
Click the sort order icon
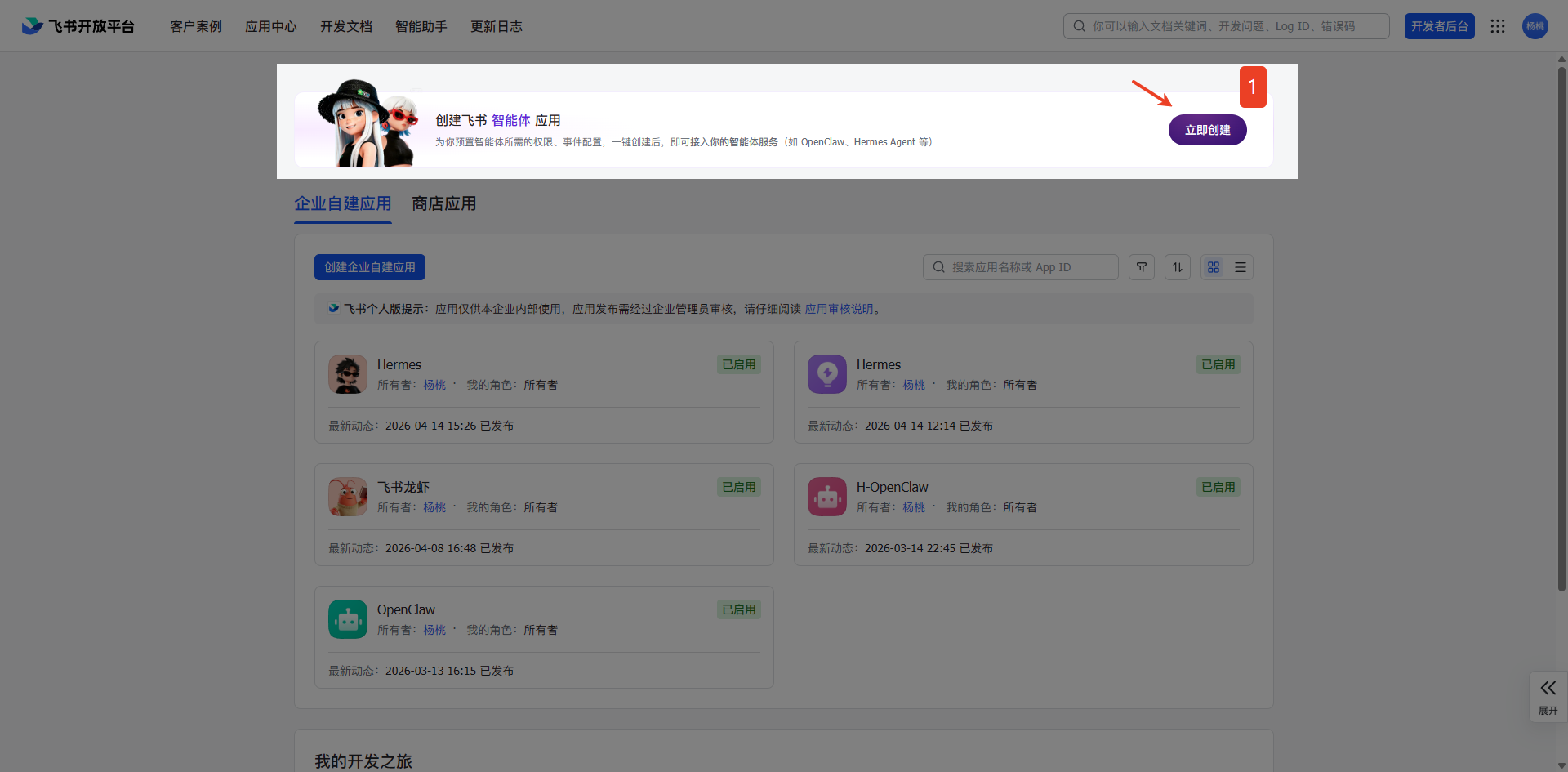pyautogui.click(x=1178, y=267)
